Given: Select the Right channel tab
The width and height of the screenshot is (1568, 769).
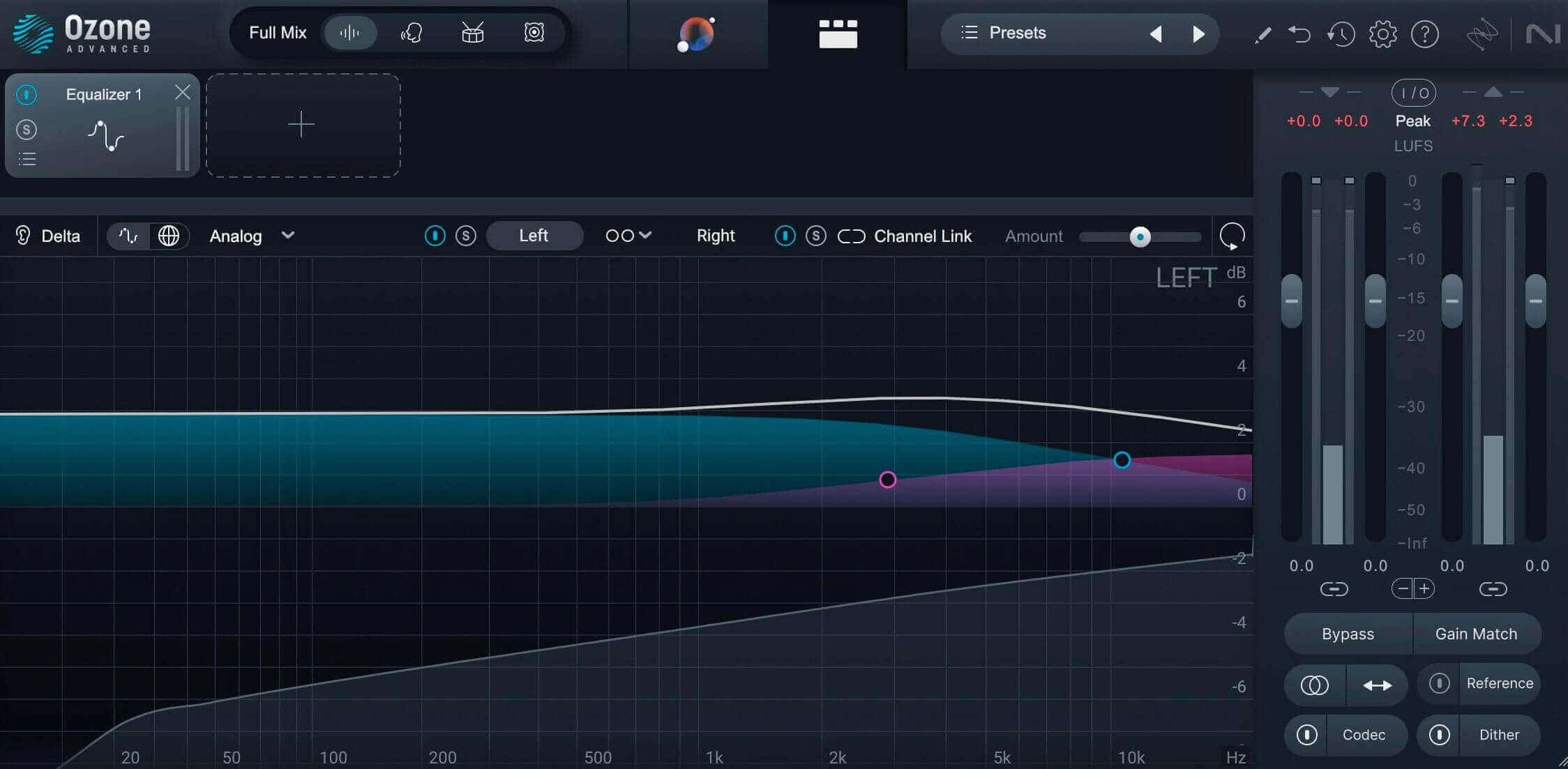Looking at the screenshot, I should [x=716, y=236].
